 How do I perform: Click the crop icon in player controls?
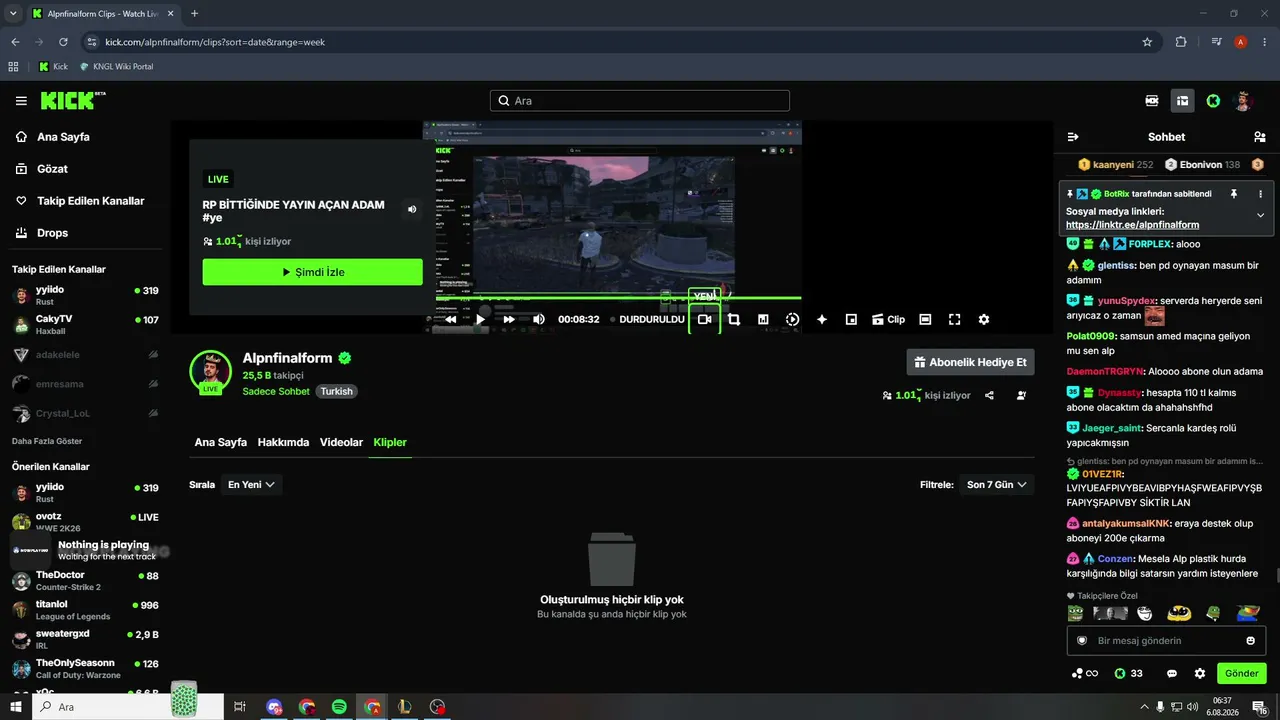(734, 319)
